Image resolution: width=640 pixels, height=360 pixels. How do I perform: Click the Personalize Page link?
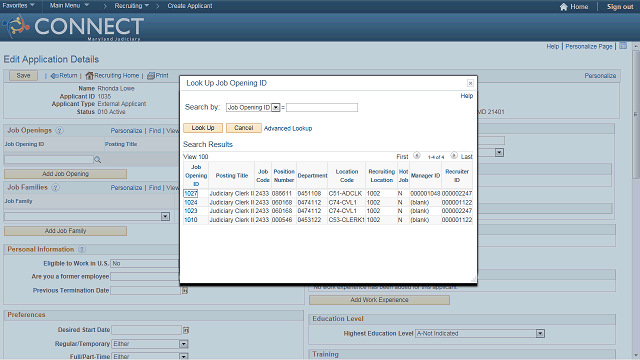(589, 47)
